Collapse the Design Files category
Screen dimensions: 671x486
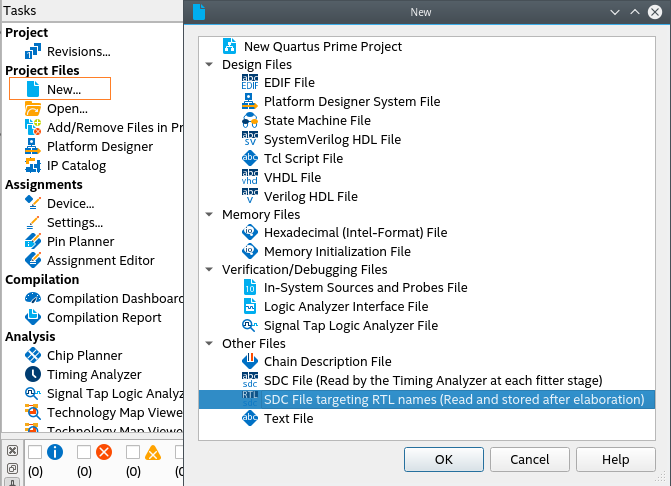point(209,64)
